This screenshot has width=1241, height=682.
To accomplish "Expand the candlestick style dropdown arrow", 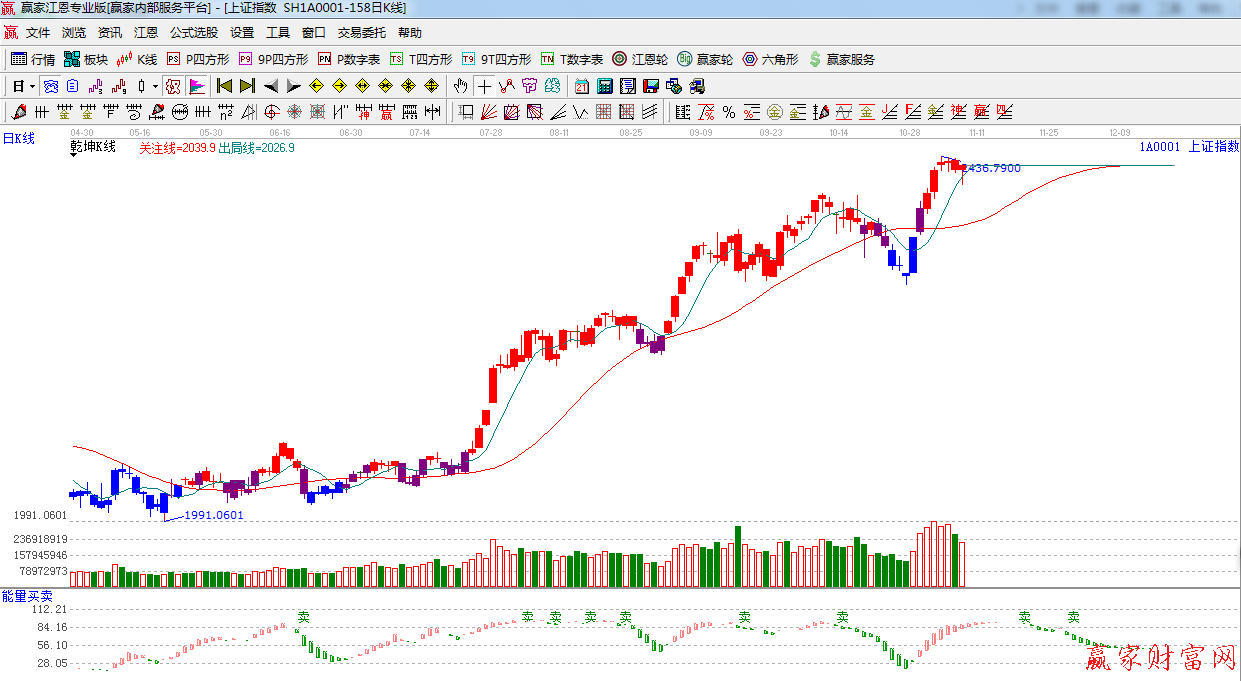I will tap(155, 86).
